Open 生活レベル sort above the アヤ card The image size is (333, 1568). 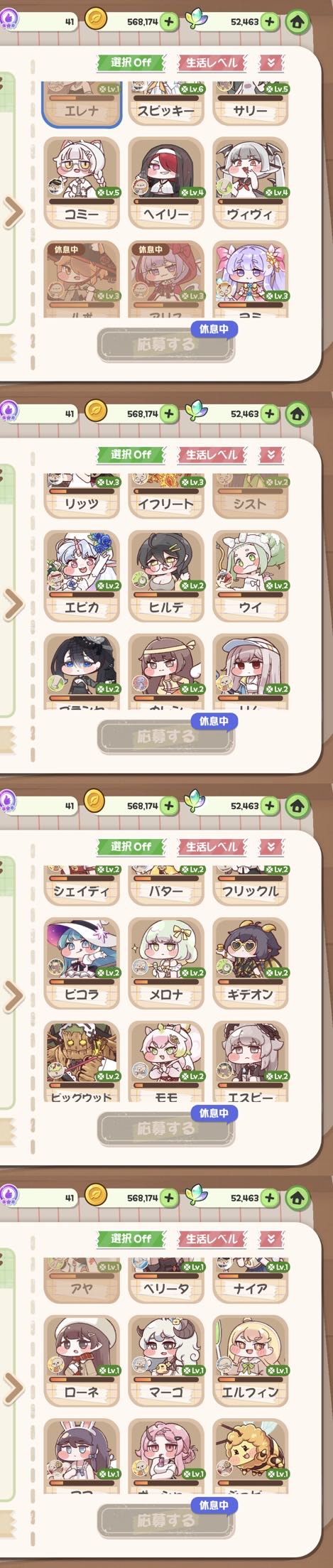[x=211, y=1238]
